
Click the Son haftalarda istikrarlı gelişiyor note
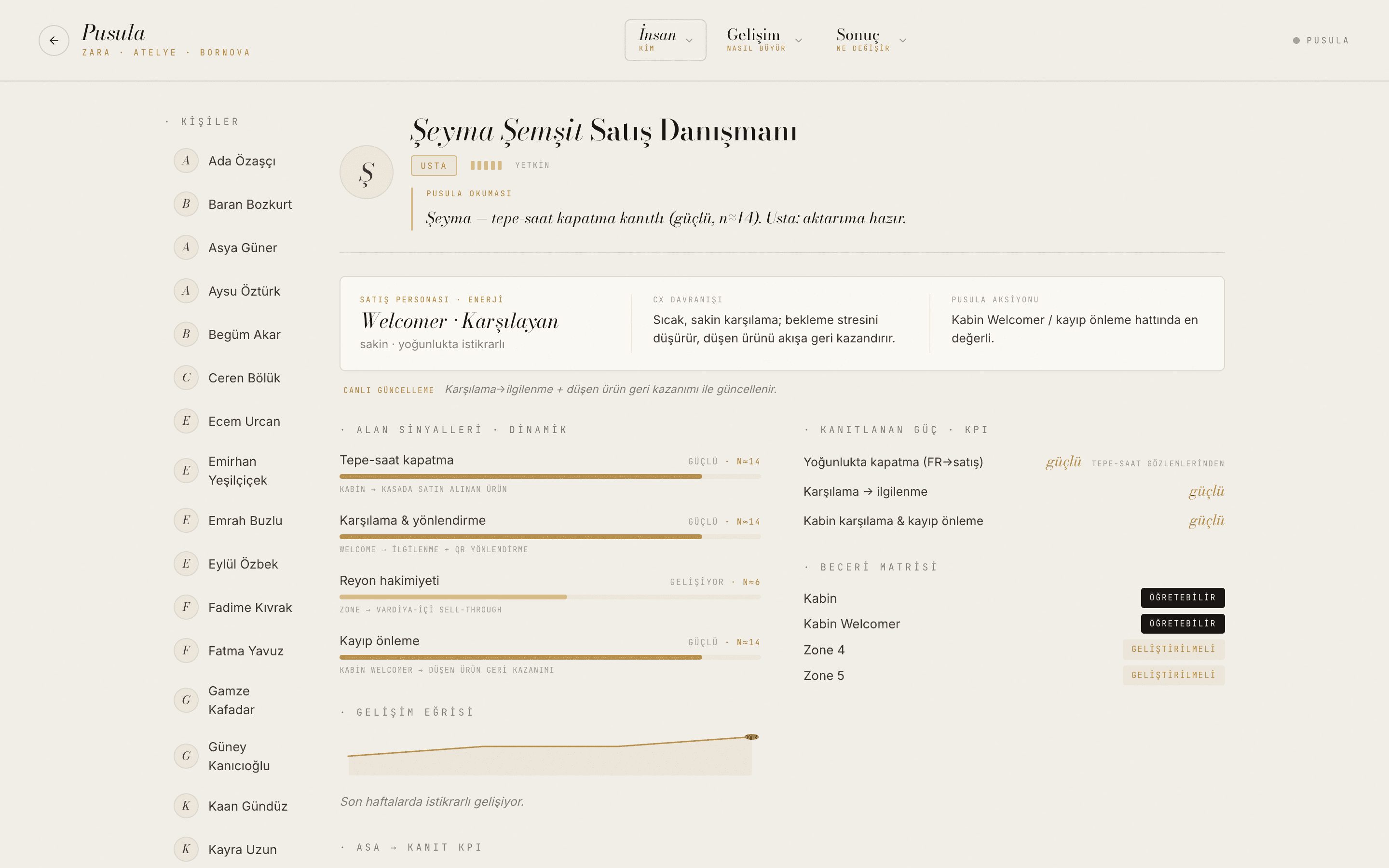pyautogui.click(x=432, y=801)
